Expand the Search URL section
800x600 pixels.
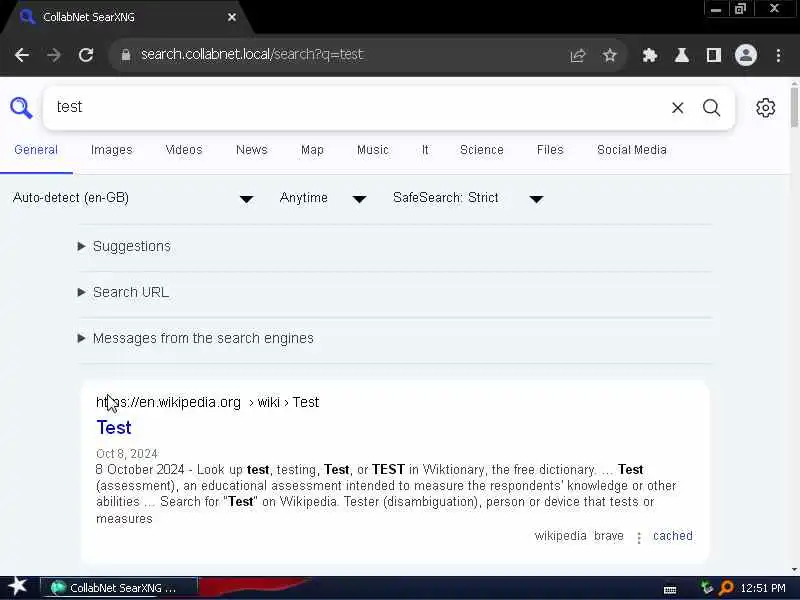pyautogui.click(x=123, y=292)
